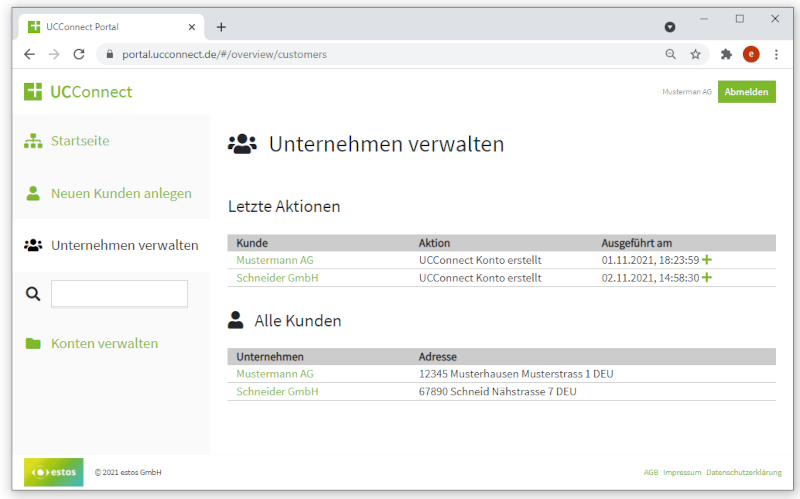800x499 pixels.
Task: Click the sidebar search text field
Action: tap(119, 294)
